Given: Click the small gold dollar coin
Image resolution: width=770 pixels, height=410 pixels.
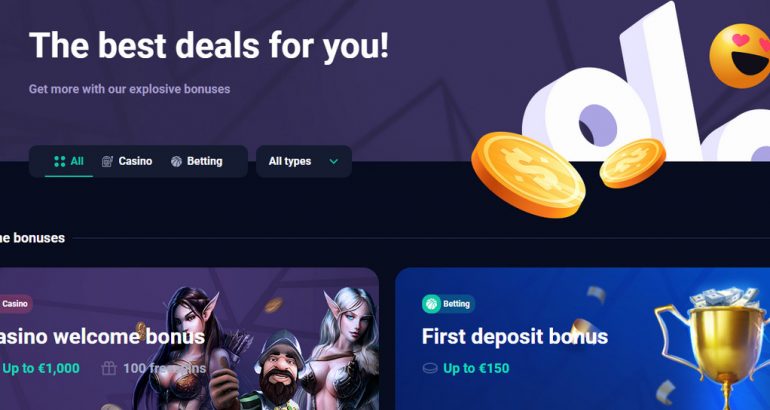Looking at the screenshot, I should coord(632,163).
